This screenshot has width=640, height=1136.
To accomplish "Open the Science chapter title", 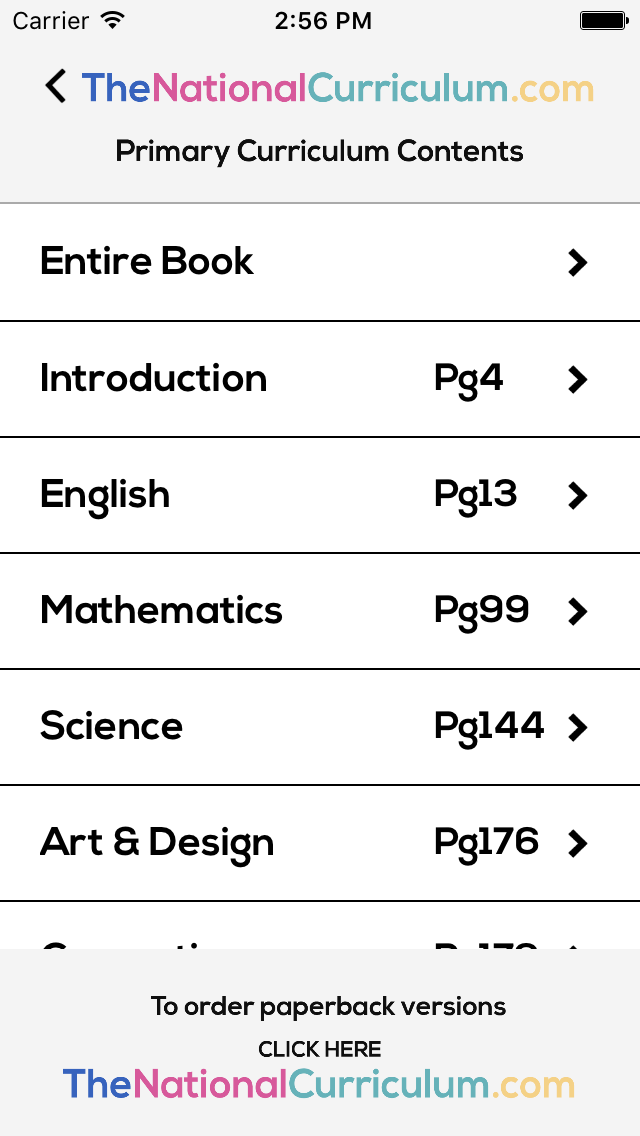I will 111,726.
